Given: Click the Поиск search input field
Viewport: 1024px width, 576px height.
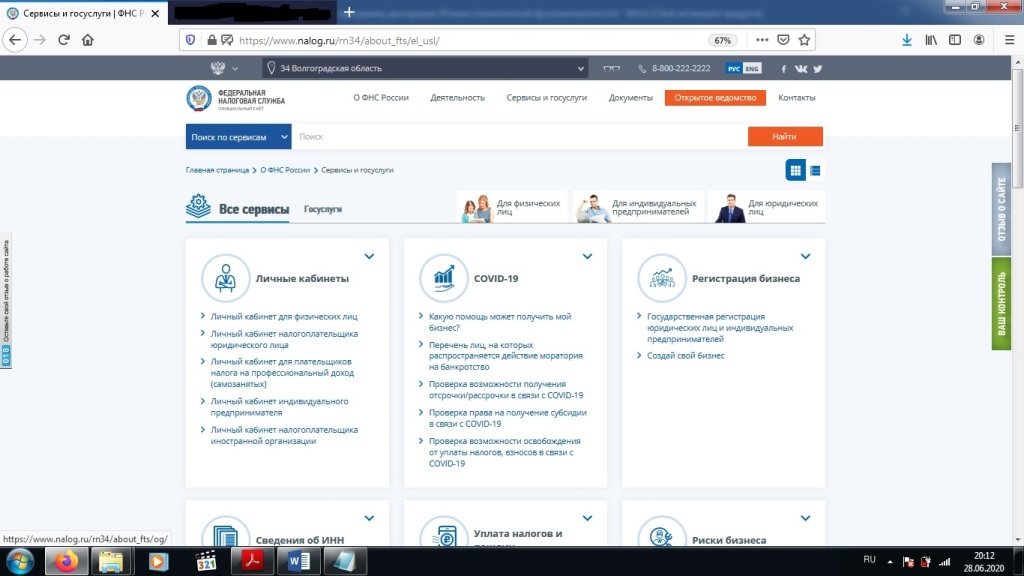Looking at the screenshot, I should (x=520, y=137).
